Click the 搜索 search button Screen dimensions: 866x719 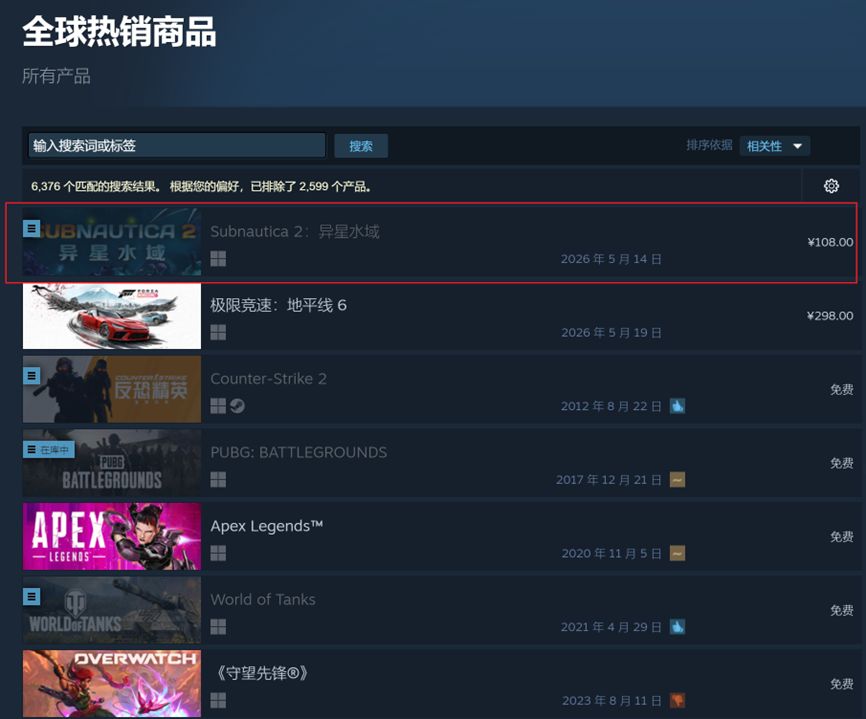click(361, 146)
